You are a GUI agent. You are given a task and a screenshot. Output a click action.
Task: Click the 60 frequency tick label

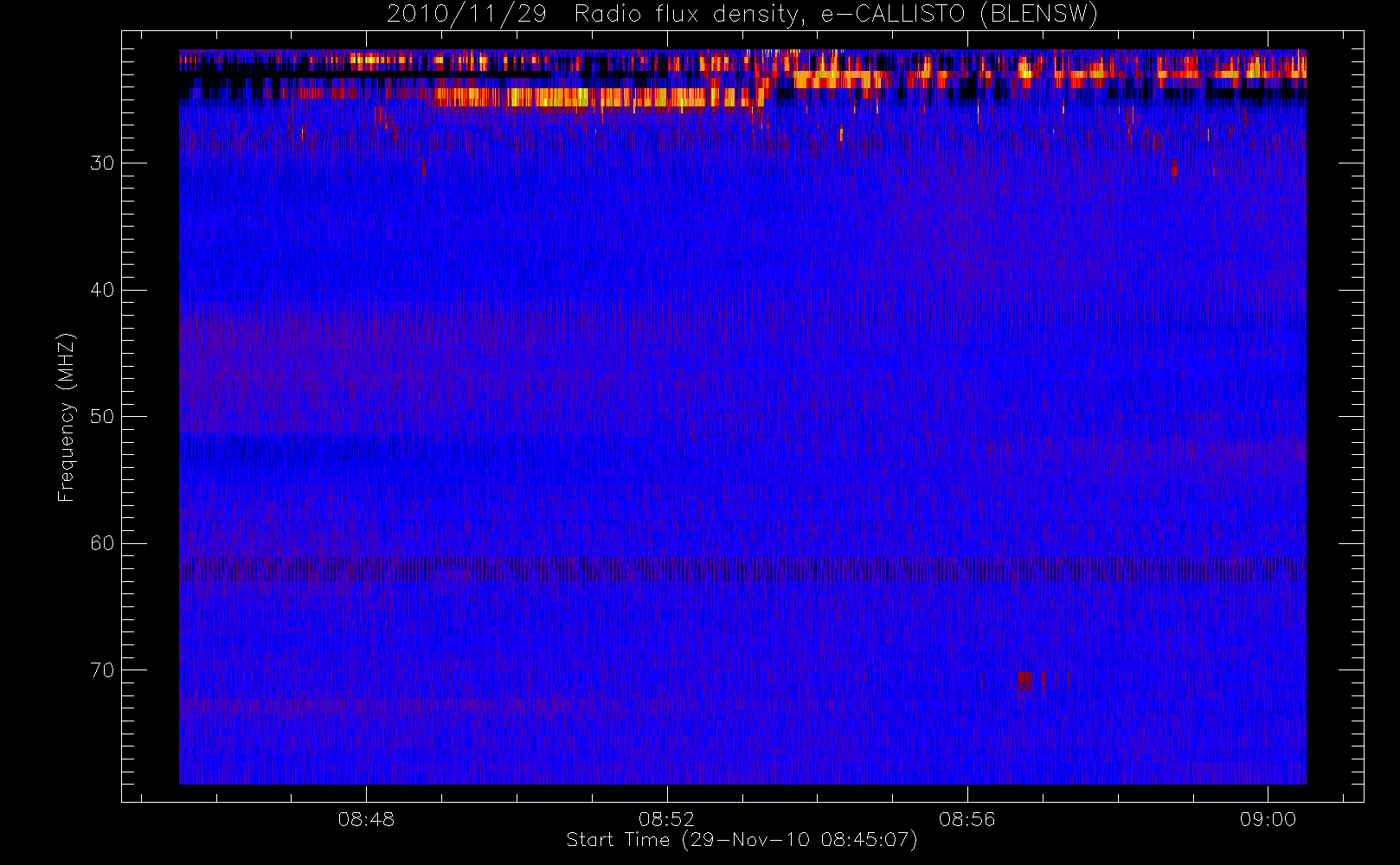(x=102, y=543)
